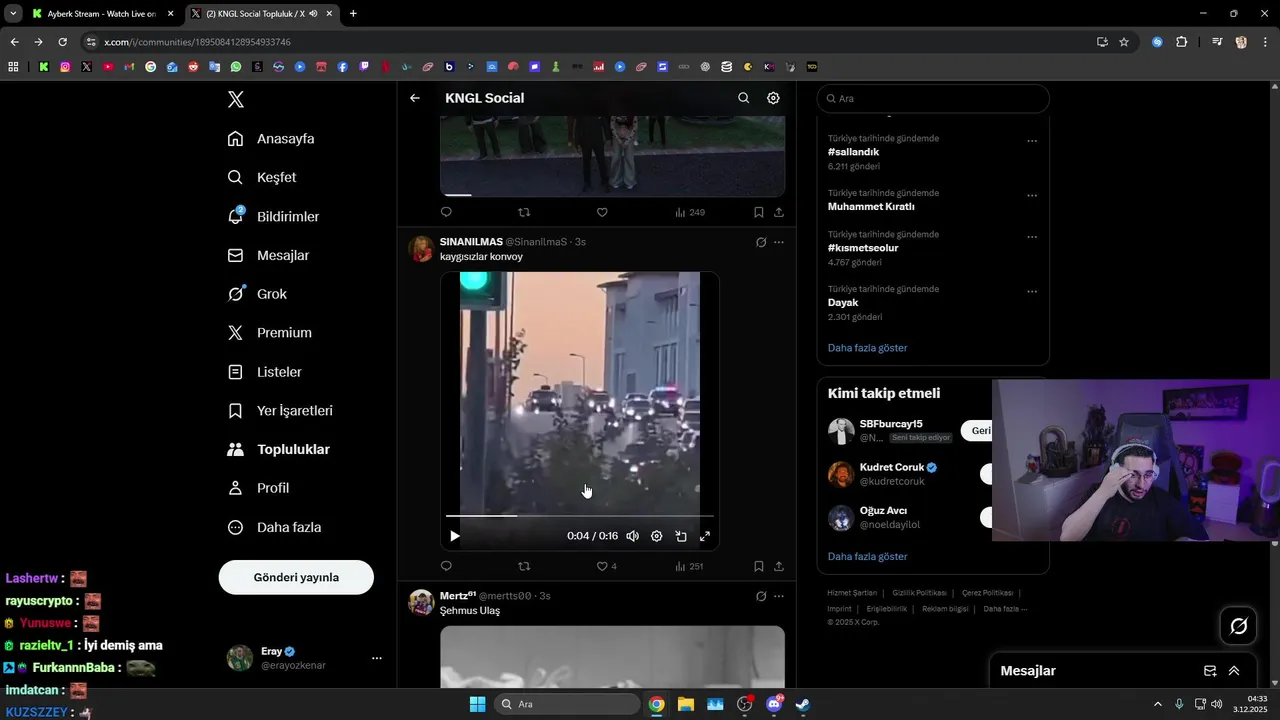
Task: Click the Gönderi yayınla button
Action: click(296, 577)
